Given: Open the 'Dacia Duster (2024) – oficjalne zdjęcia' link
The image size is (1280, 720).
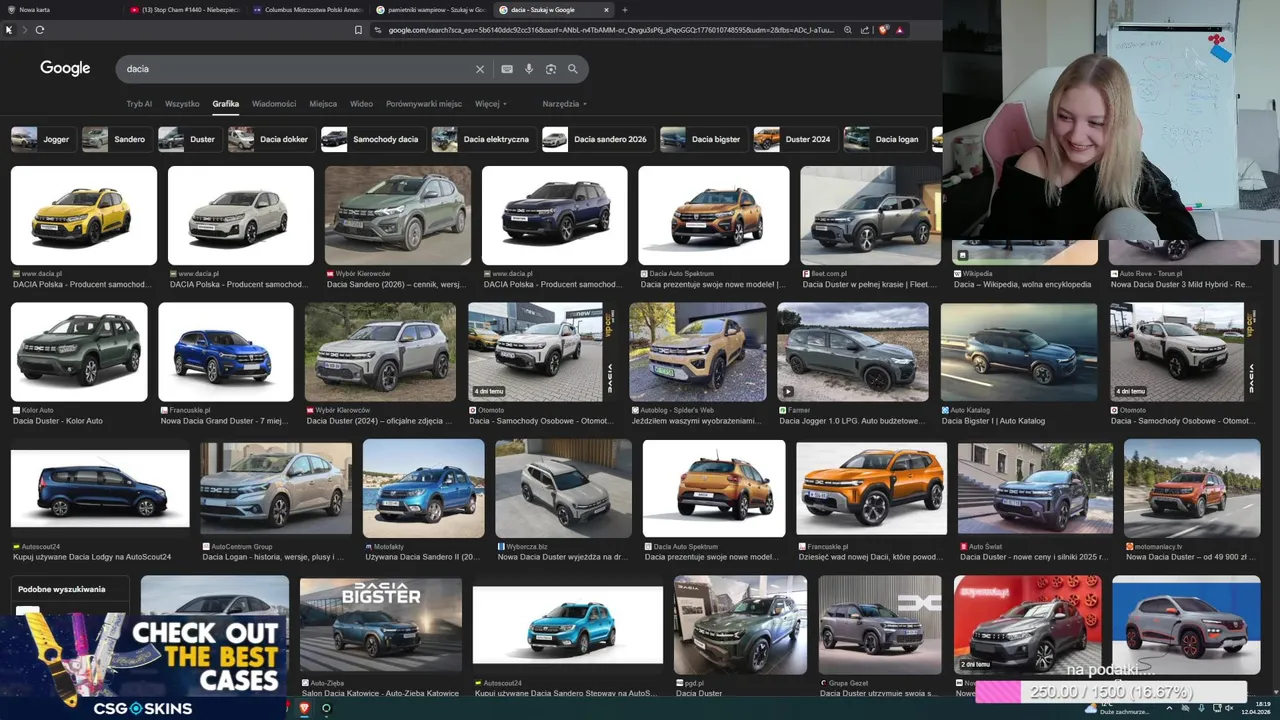Looking at the screenshot, I should pos(379,421).
